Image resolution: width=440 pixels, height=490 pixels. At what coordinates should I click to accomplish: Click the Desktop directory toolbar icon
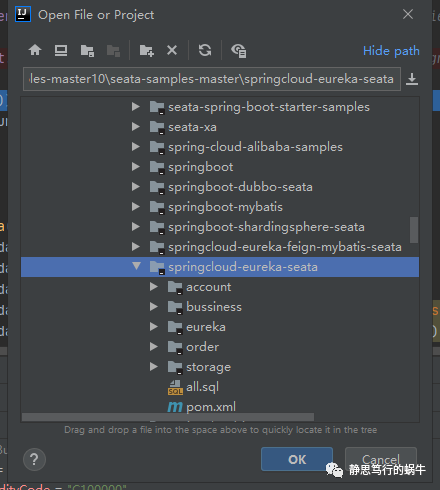61,51
